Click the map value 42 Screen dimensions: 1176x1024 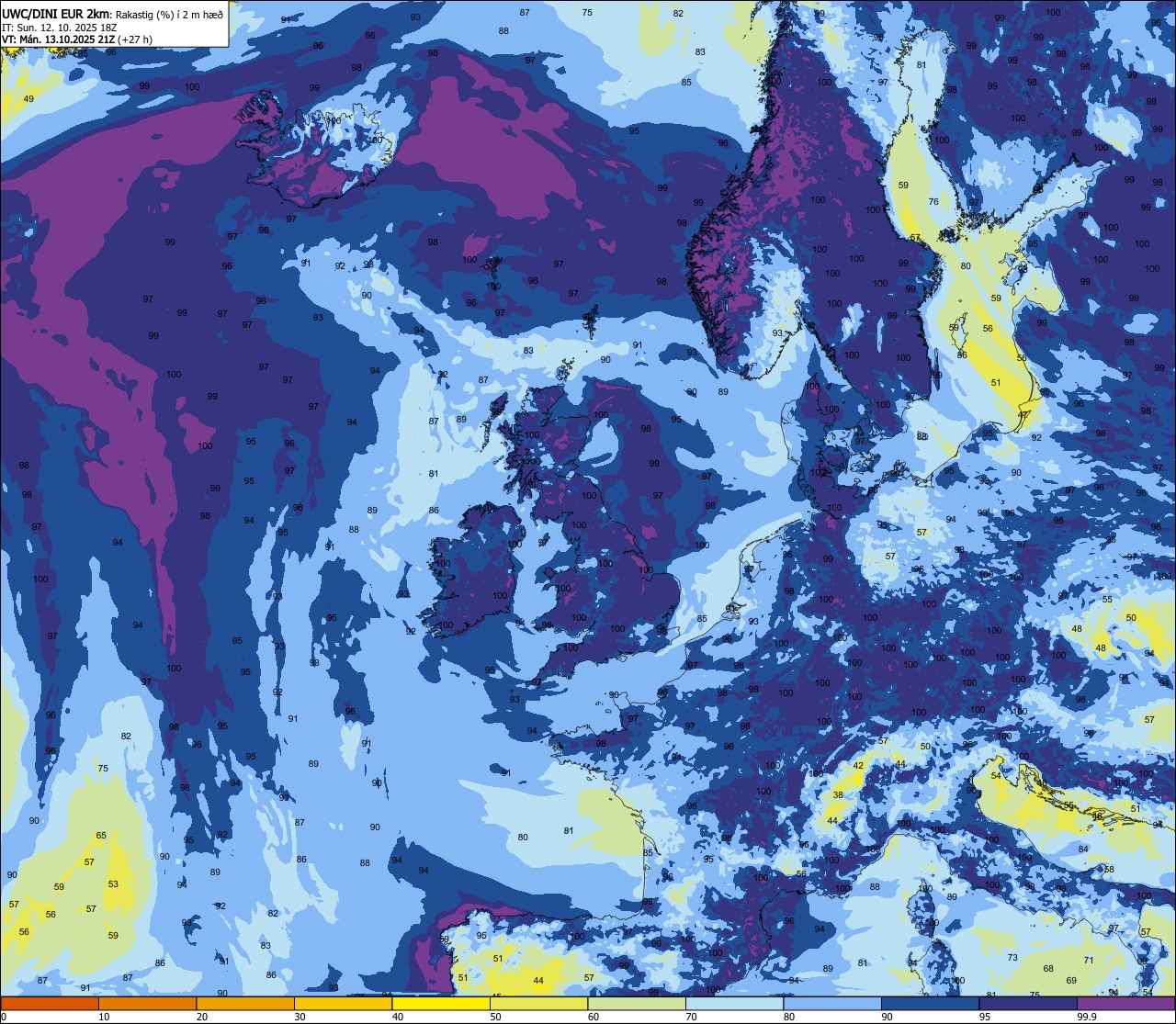pos(858,766)
